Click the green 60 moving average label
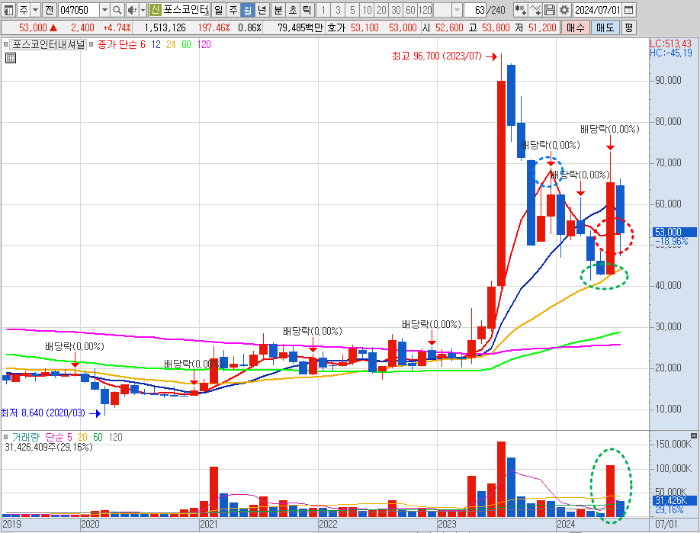The width and height of the screenshot is (700, 533). 186,45
